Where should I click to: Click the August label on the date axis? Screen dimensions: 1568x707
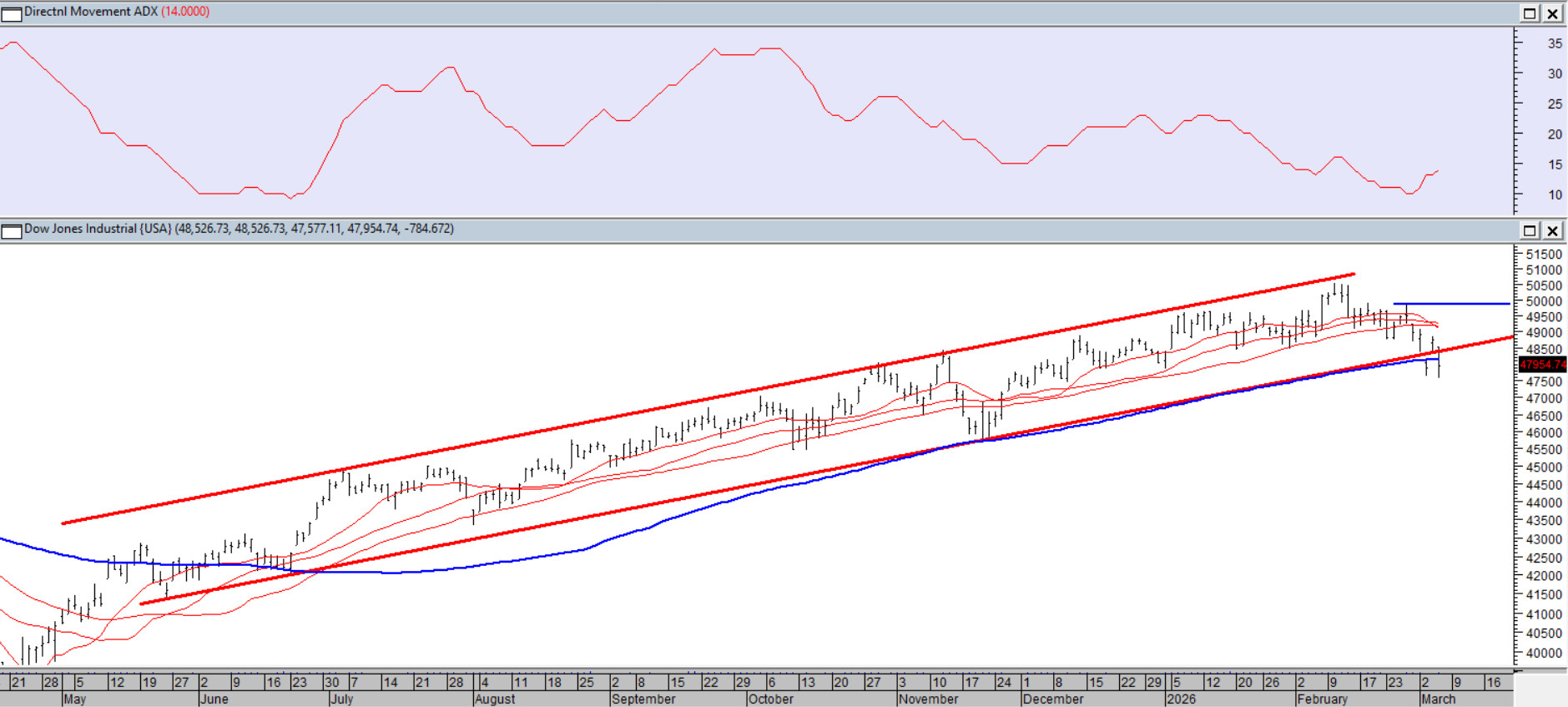pos(495,699)
